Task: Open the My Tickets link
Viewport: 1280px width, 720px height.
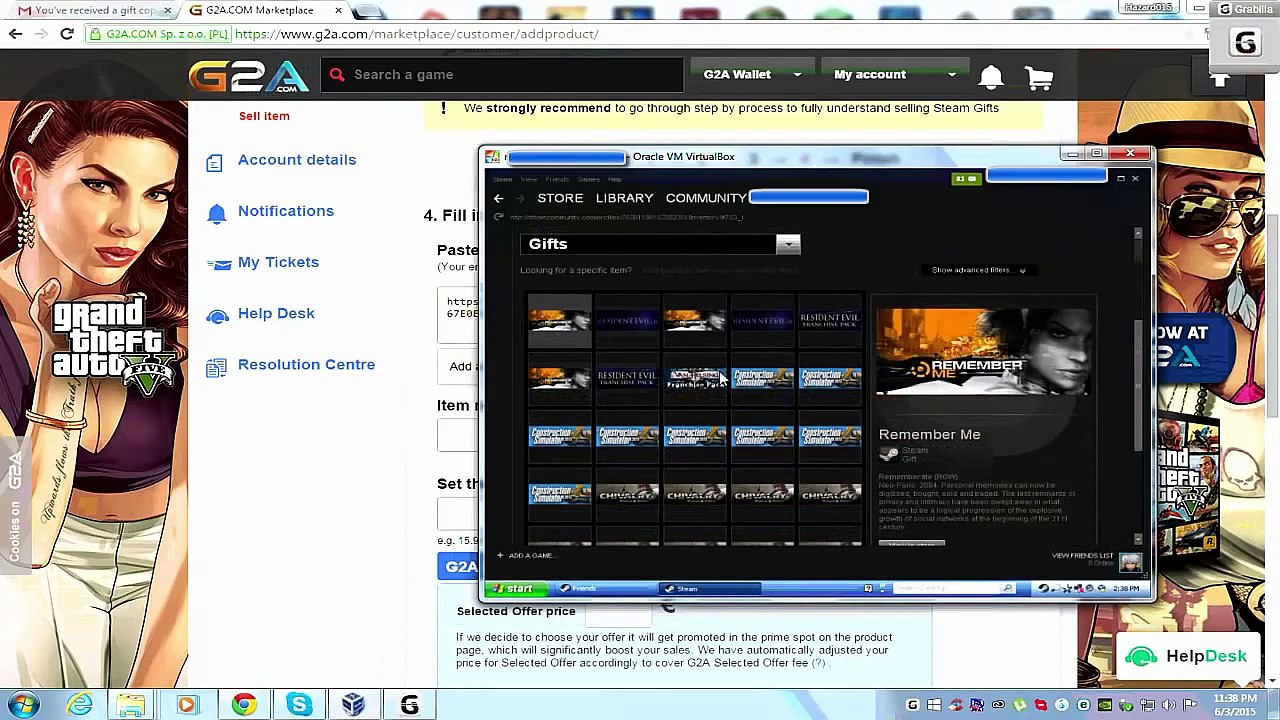Action: click(x=278, y=262)
